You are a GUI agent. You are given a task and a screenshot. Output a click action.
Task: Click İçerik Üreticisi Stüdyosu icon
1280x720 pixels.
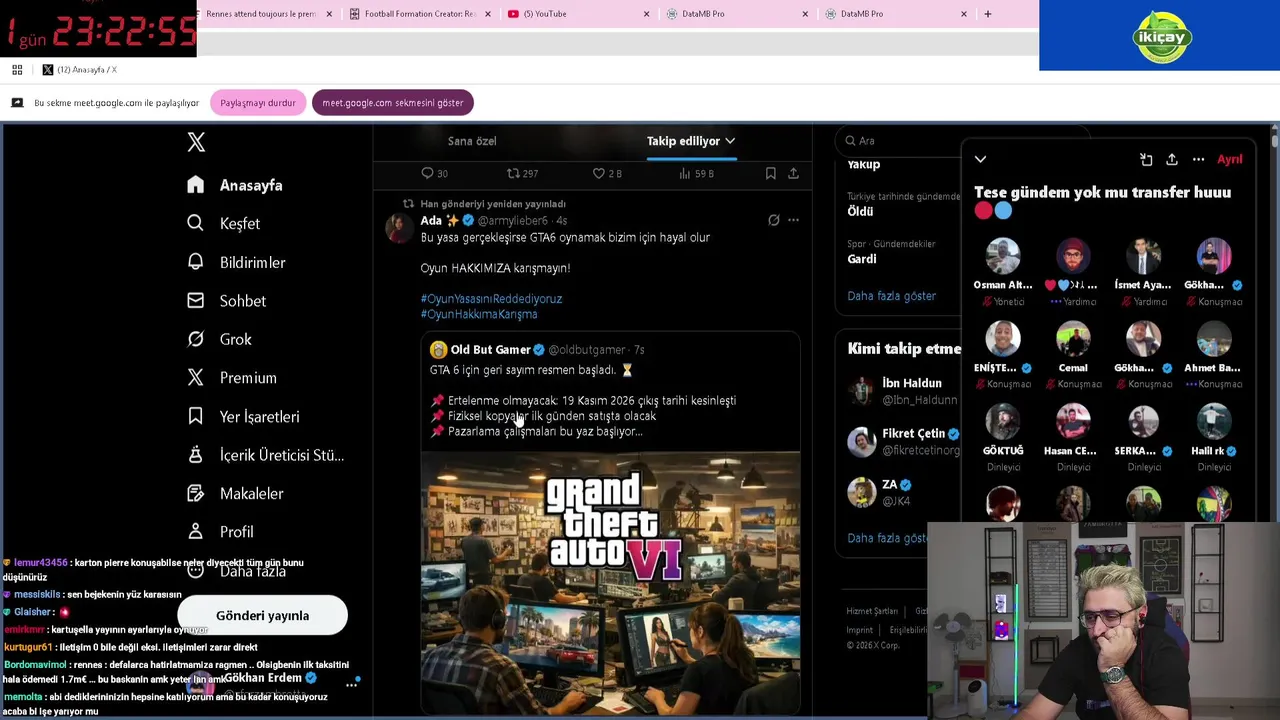tap(196, 455)
